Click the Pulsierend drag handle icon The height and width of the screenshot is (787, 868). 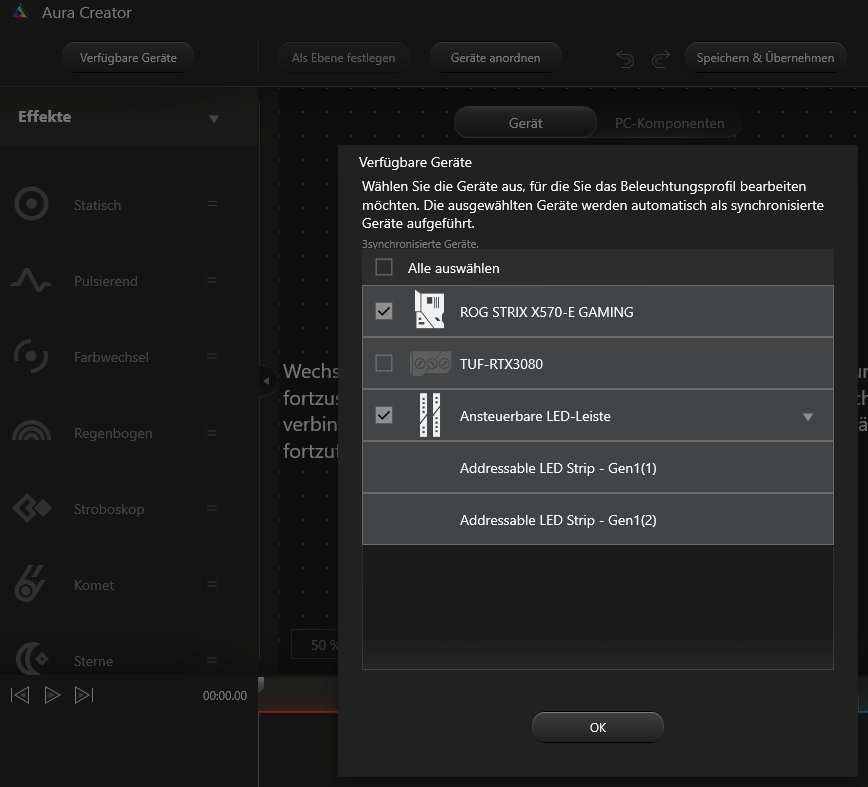(x=212, y=280)
